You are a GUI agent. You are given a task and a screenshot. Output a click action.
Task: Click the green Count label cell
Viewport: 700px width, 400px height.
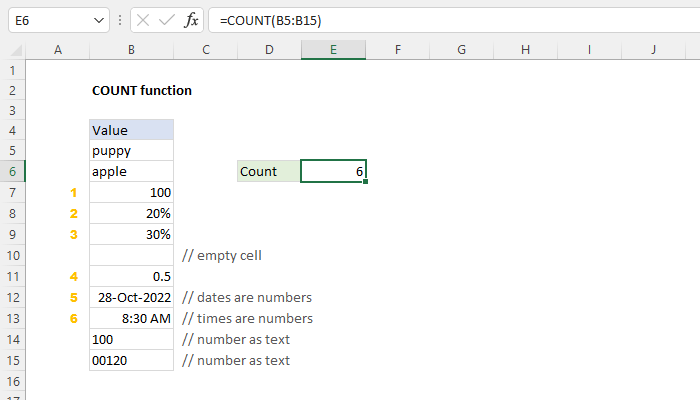(269, 171)
